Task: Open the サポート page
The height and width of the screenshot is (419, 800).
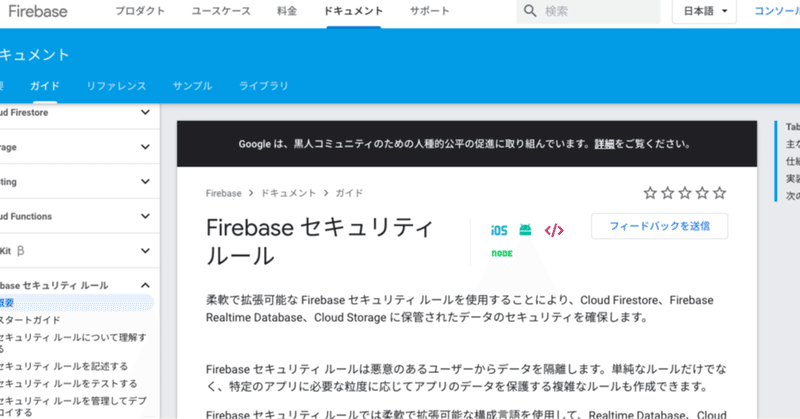Action: 430,11
